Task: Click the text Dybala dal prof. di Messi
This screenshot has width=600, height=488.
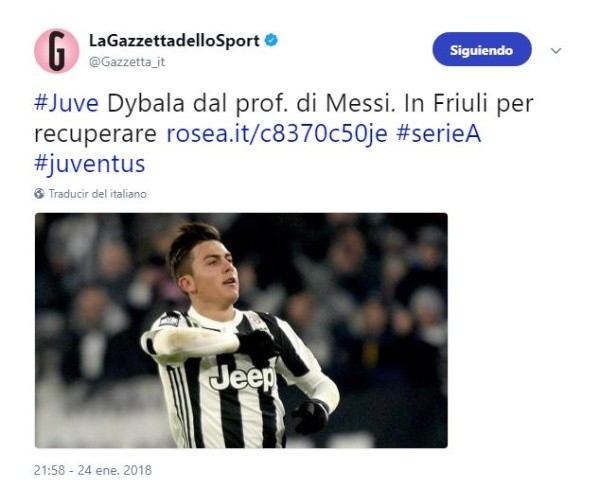Action: tap(251, 103)
